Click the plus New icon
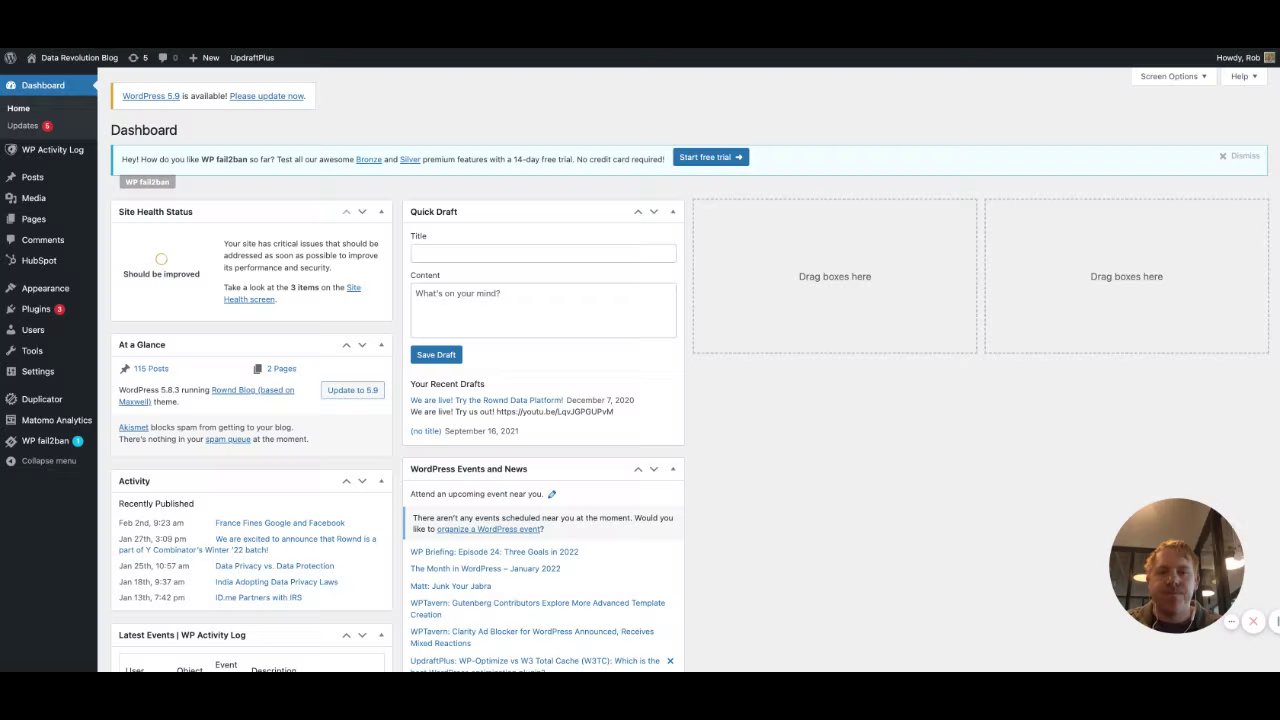This screenshot has height=720, width=1280. point(193,58)
